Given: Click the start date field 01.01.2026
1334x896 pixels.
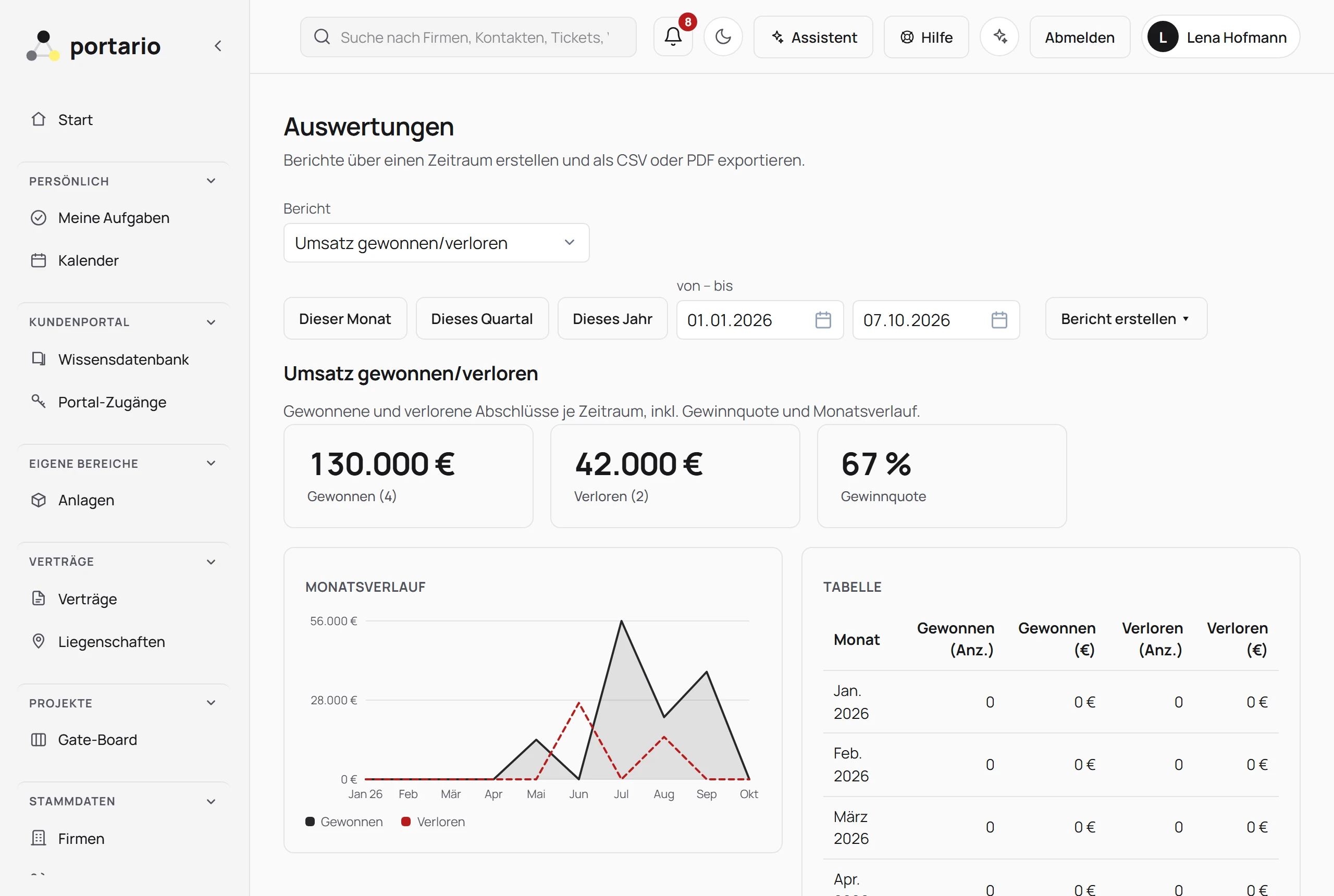Looking at the screenshot, I should (760, 320).
